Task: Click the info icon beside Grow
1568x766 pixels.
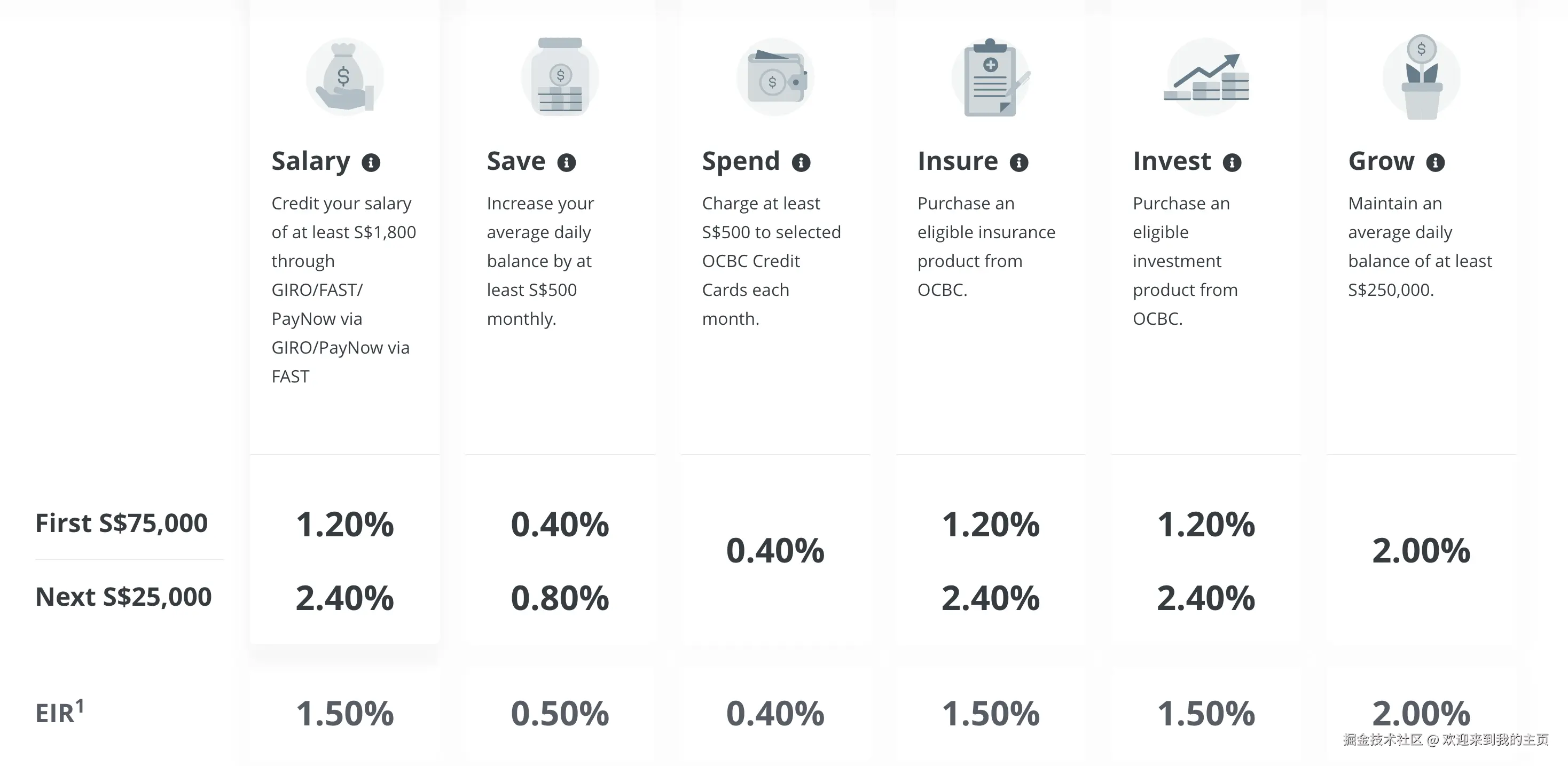Action: [1434, 162]
